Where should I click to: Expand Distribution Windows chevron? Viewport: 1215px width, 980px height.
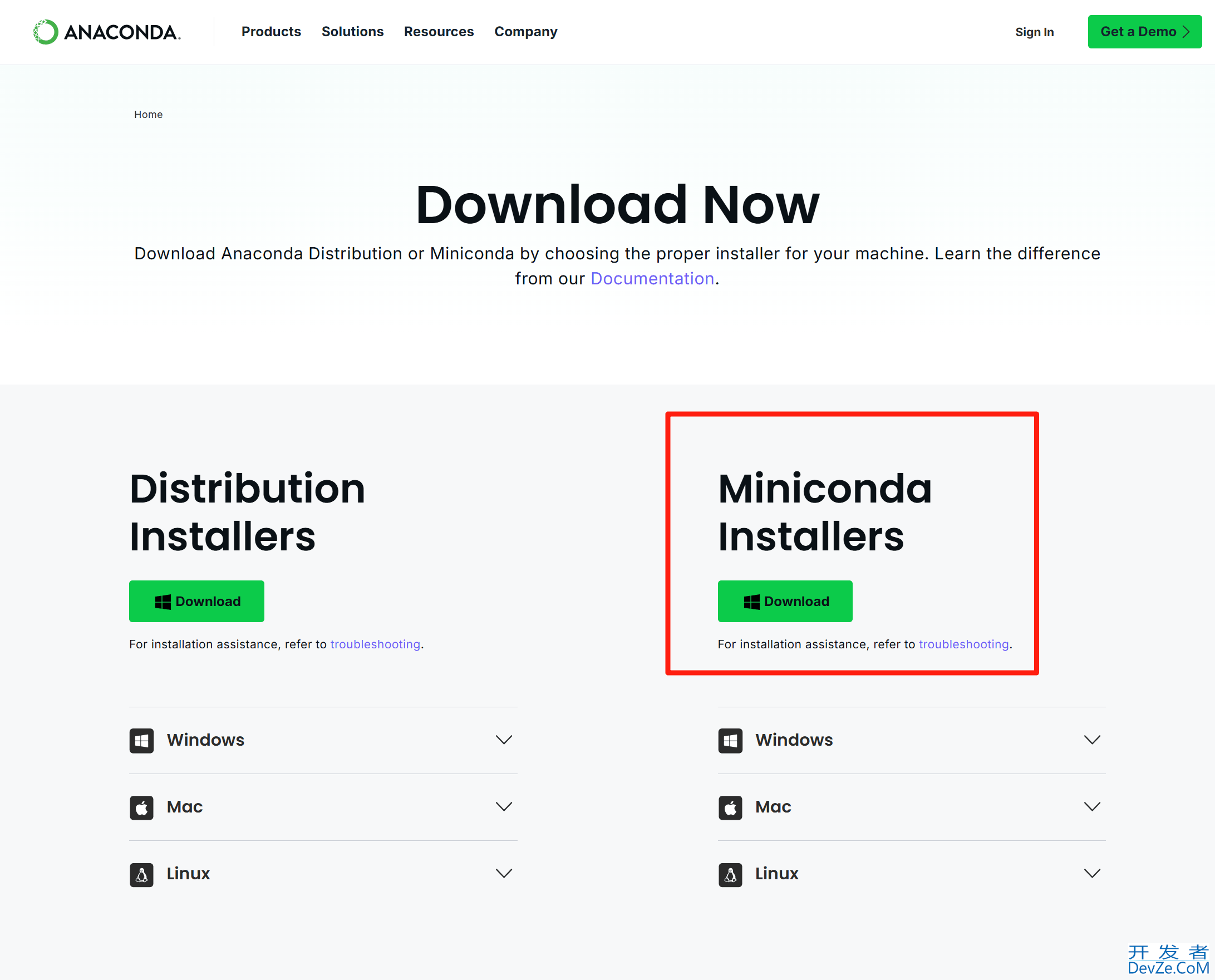(504, 740)
